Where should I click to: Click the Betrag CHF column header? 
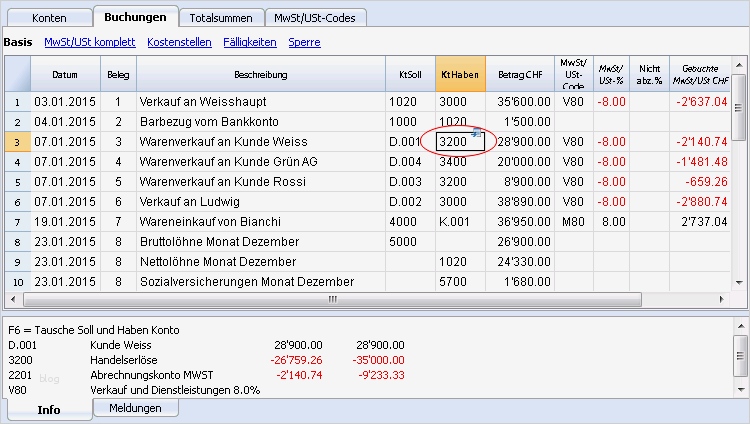tap(519, 75)
